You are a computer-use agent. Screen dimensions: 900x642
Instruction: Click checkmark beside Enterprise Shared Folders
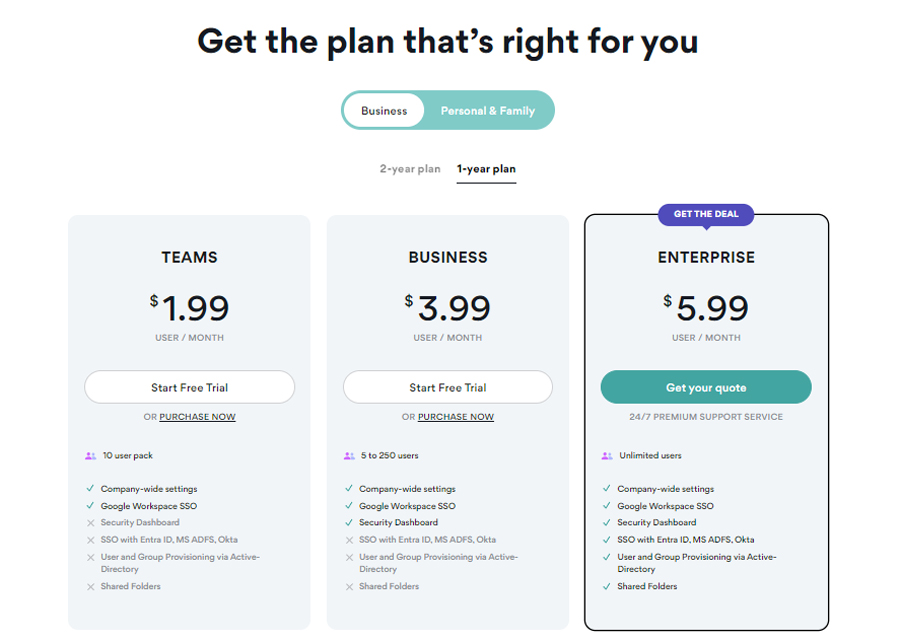[x=607, y=586]
